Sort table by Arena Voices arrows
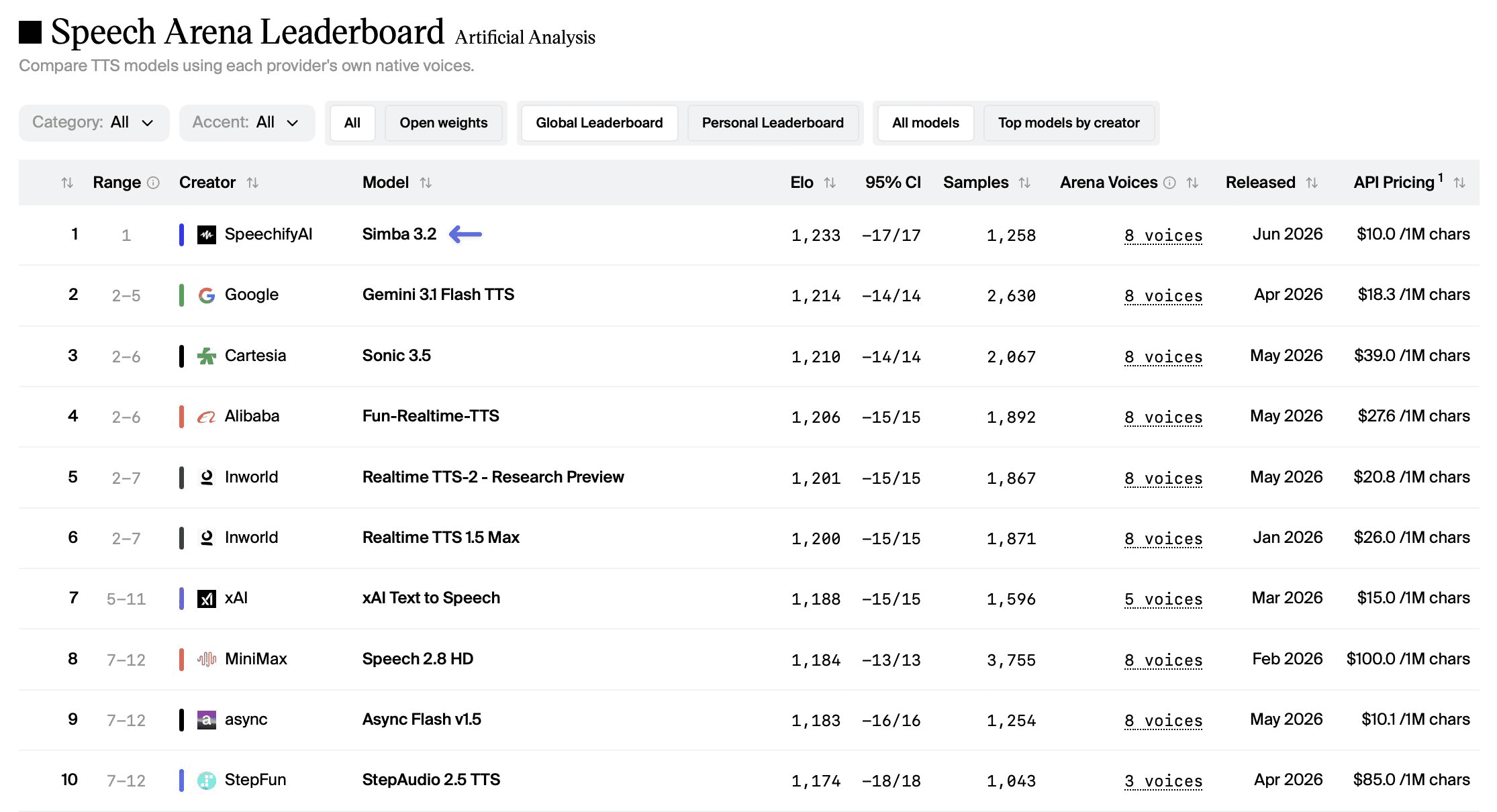 (x=1192, y=183)
